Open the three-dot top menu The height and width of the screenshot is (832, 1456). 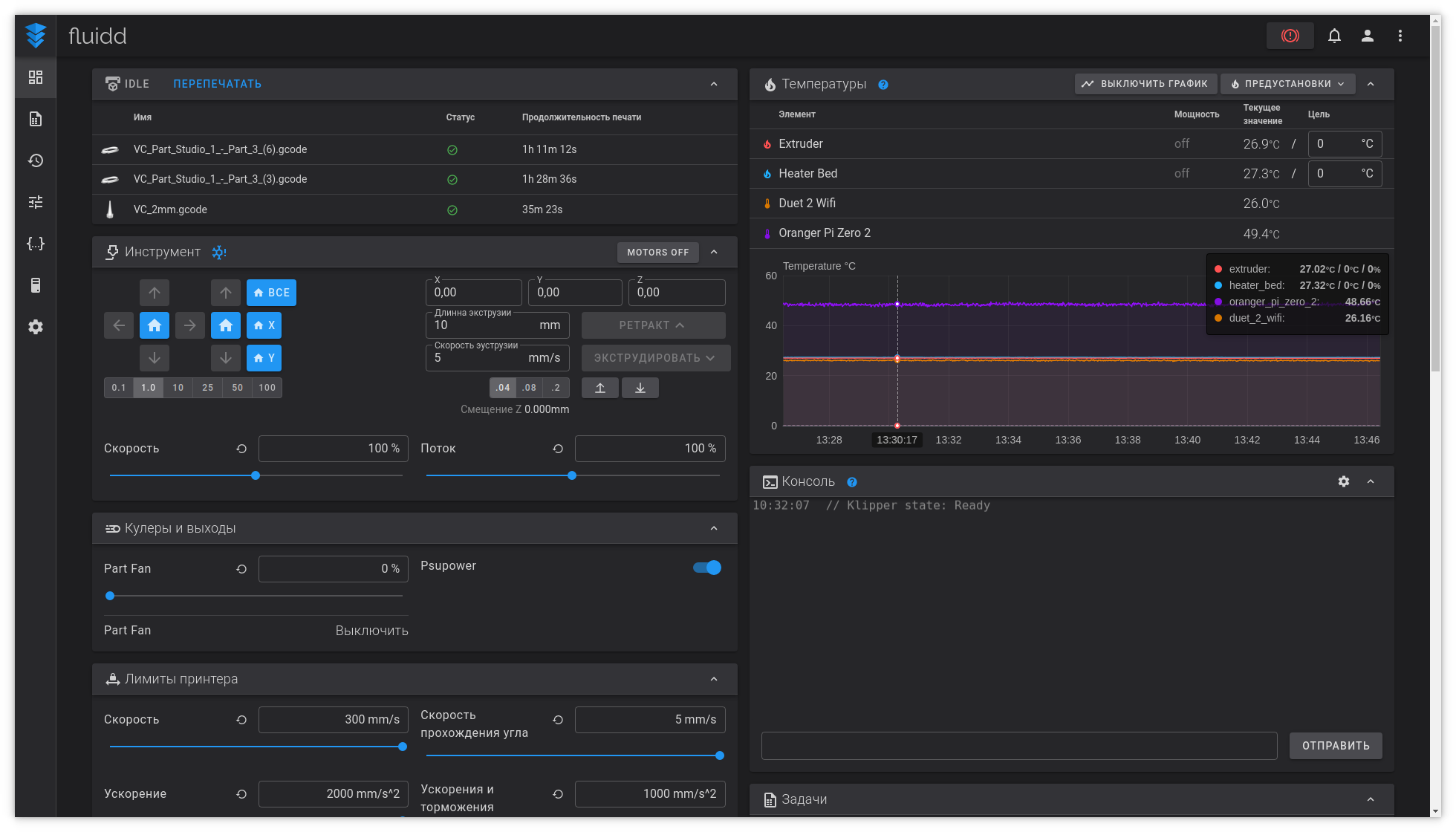[1400, 36]
